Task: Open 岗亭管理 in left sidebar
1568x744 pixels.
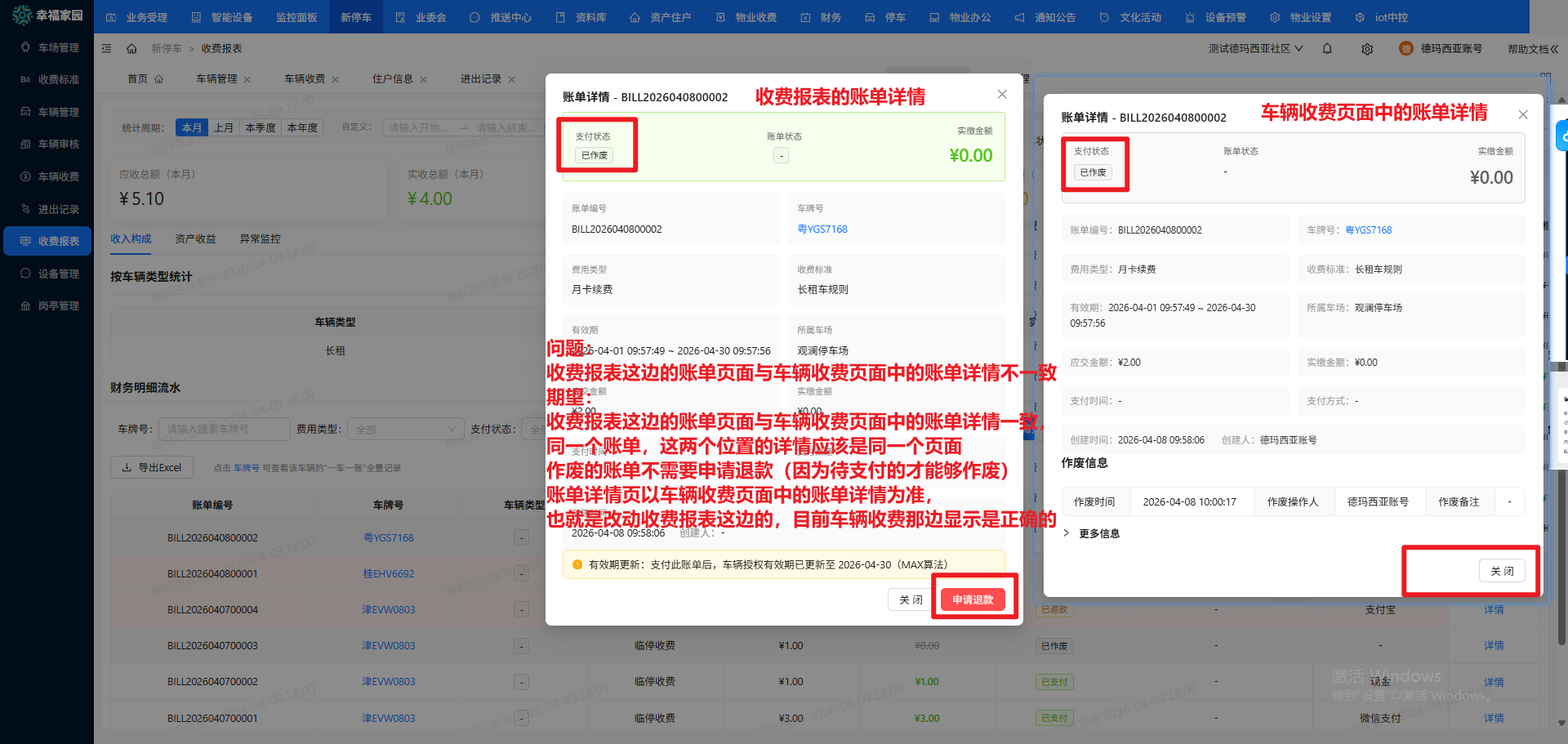Action: click(58, 305)
